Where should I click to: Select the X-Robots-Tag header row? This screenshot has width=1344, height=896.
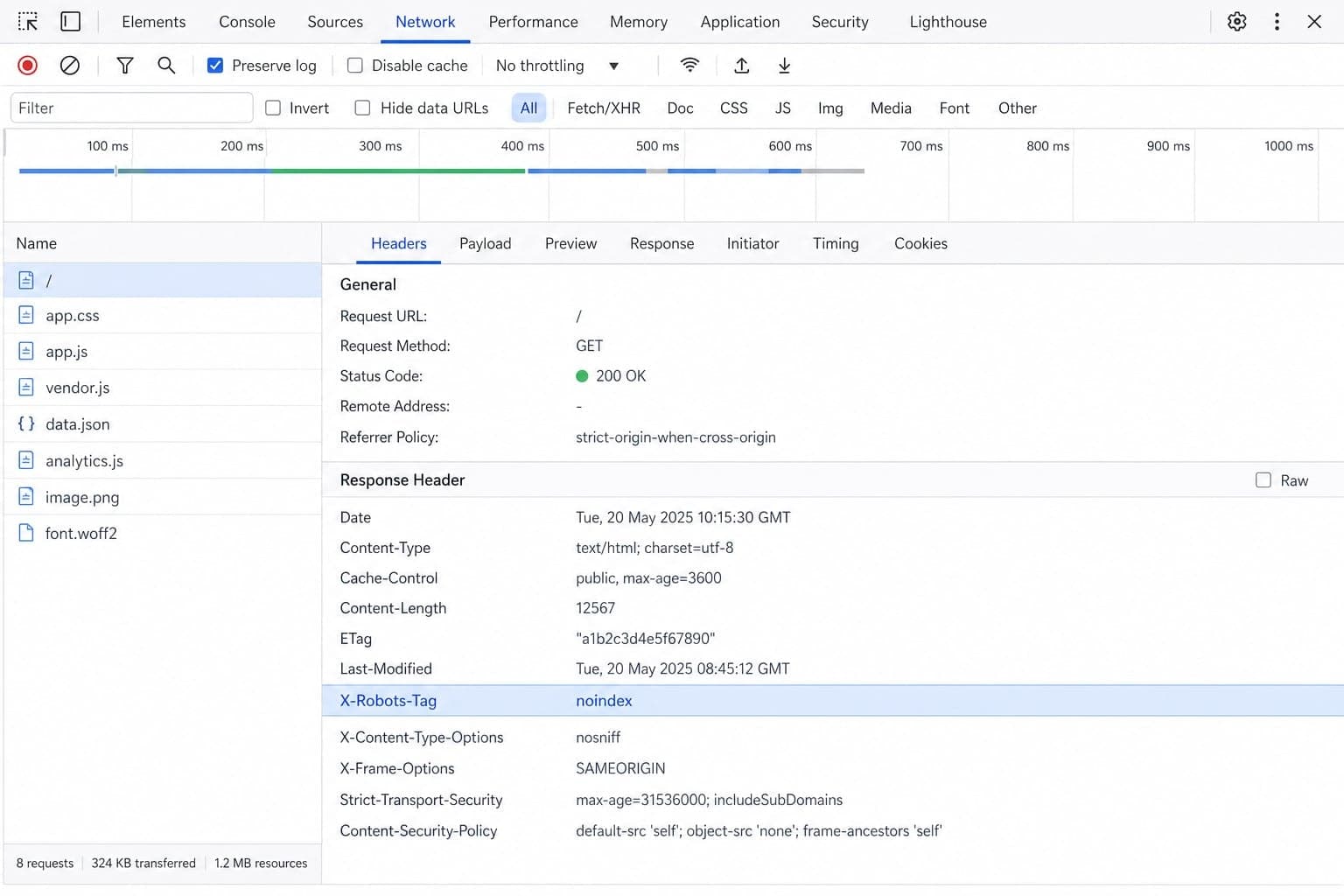(x=833, y=701)
